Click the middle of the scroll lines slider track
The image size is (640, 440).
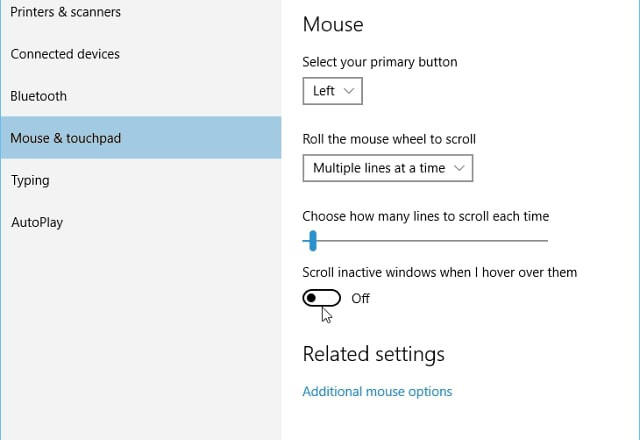[425, 241]
